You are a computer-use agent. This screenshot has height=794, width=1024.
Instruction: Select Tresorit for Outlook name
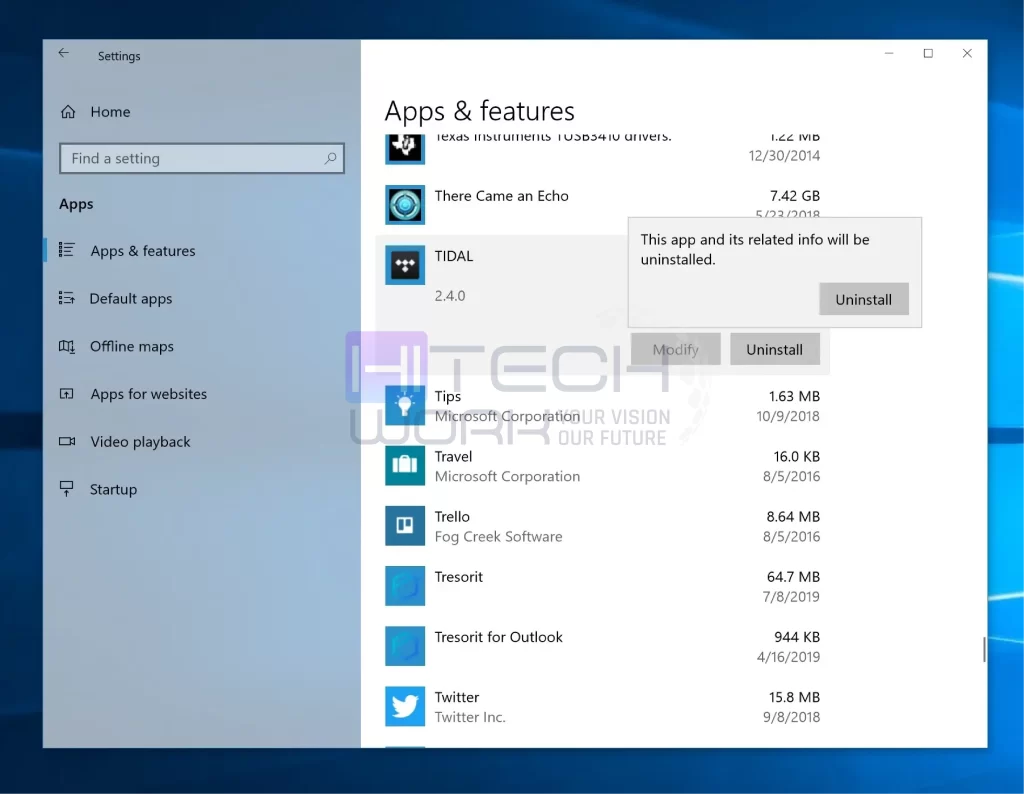click(x=498, y=637)
